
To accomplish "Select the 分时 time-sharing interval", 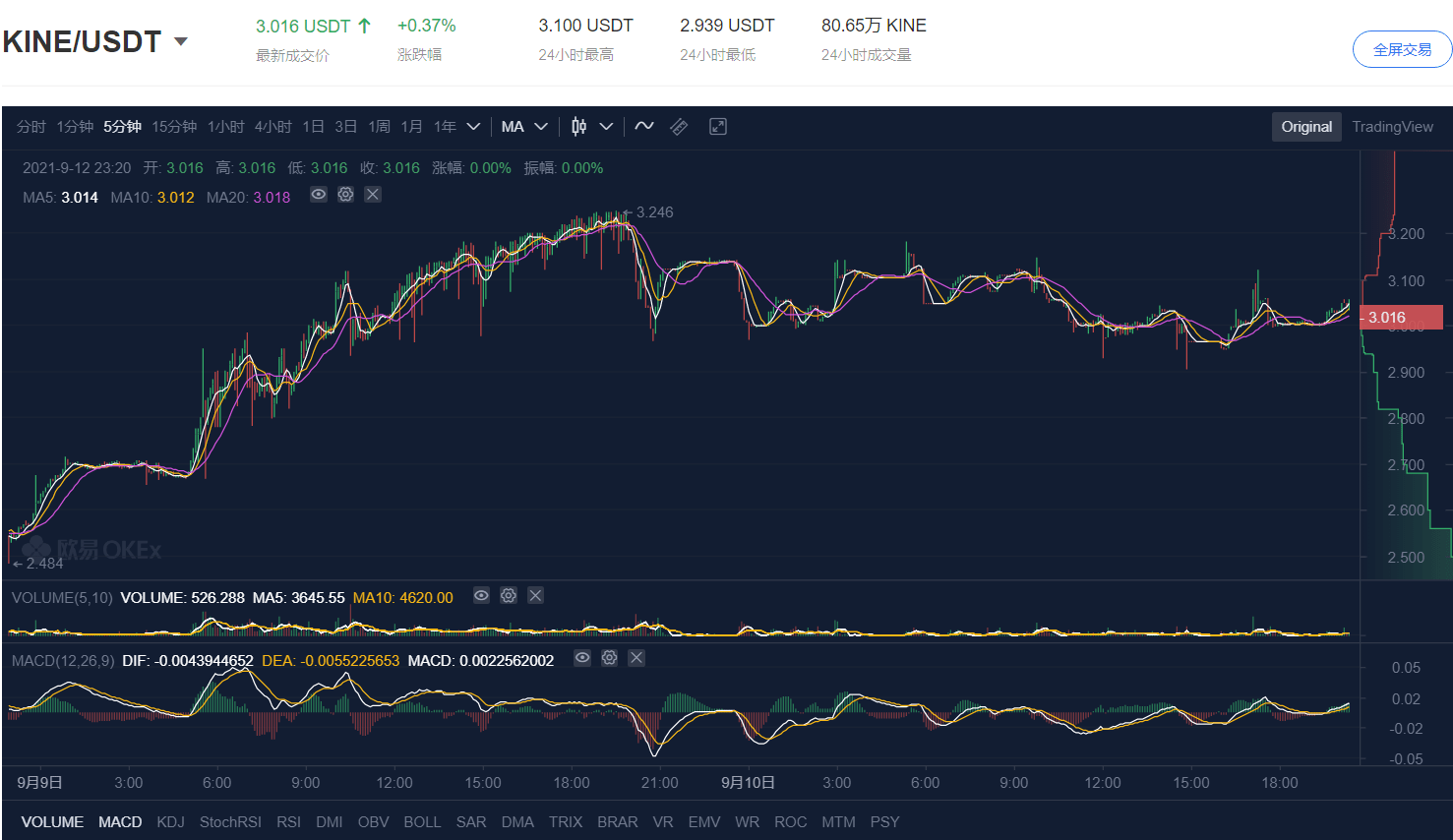I will tap(30, 127).
